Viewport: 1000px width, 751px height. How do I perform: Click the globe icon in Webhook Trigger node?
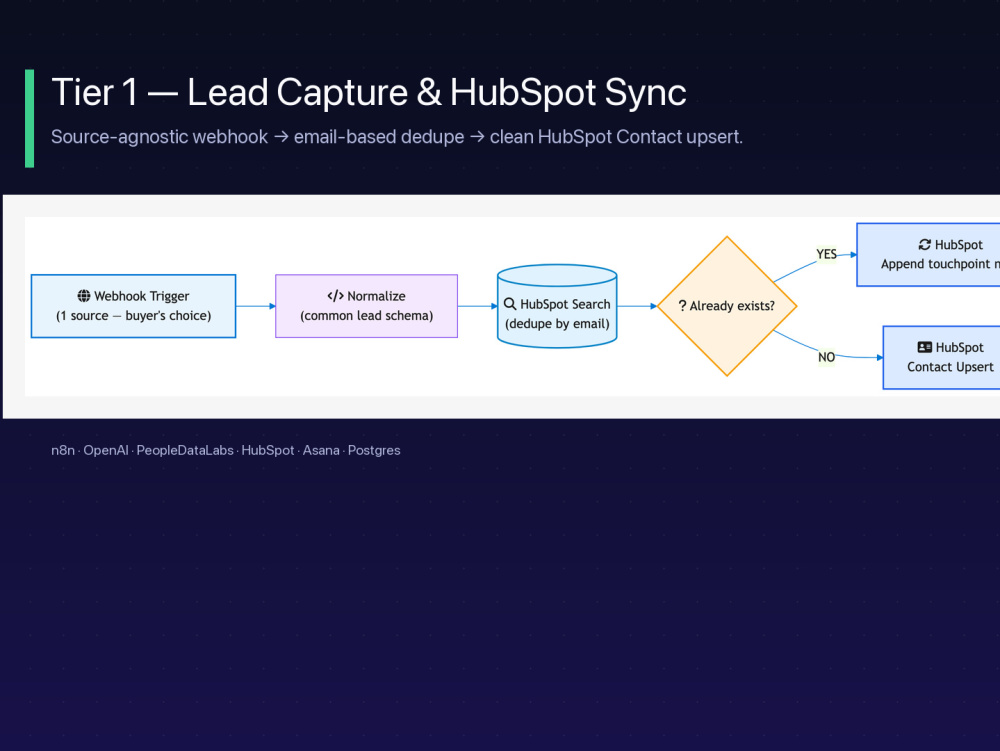point(84,296)
